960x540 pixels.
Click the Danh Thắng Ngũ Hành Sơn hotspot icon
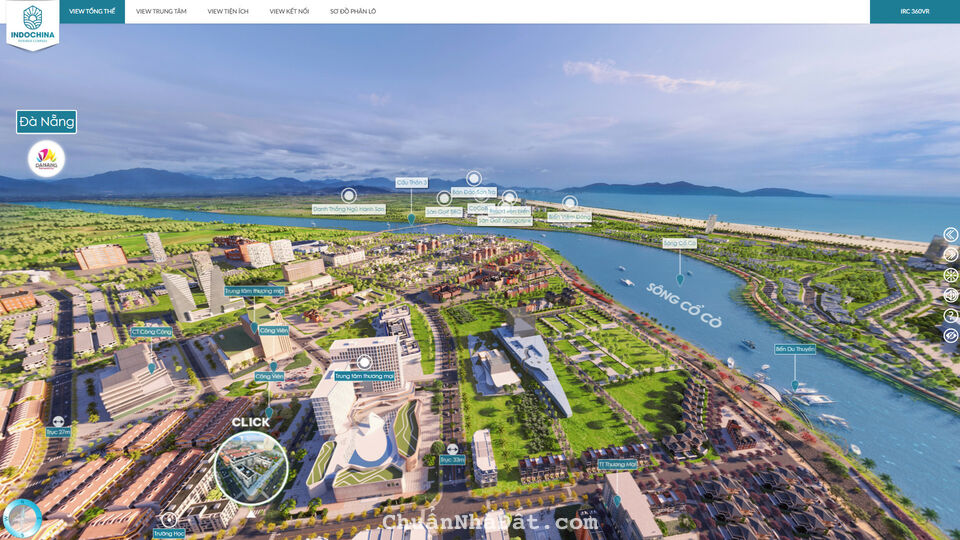click(x=348, y=195)
